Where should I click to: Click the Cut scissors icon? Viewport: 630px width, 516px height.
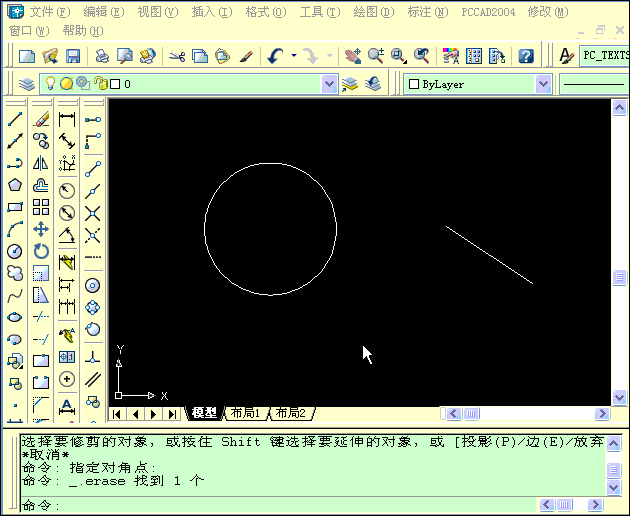pyautogui.click(x=177, y=56)
